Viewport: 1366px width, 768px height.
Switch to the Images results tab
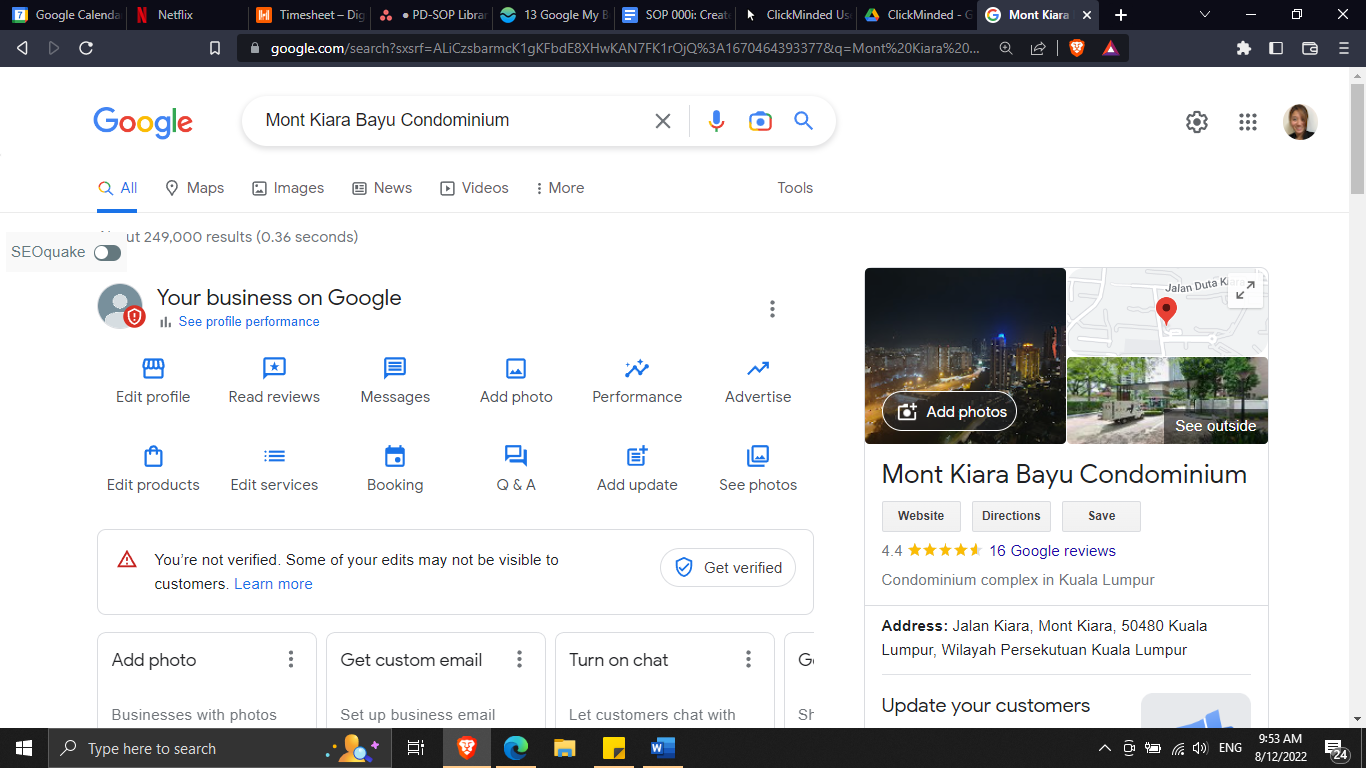(288, 188)
